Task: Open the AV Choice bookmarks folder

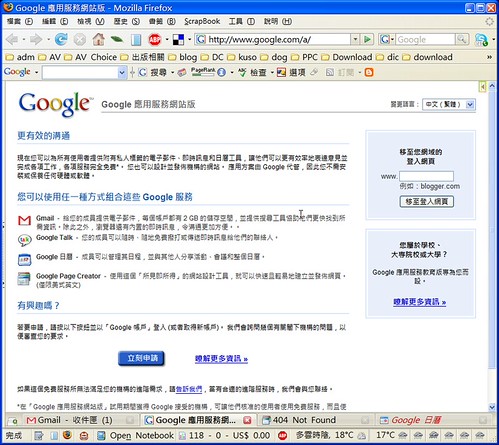Action: tap(91, 57)
